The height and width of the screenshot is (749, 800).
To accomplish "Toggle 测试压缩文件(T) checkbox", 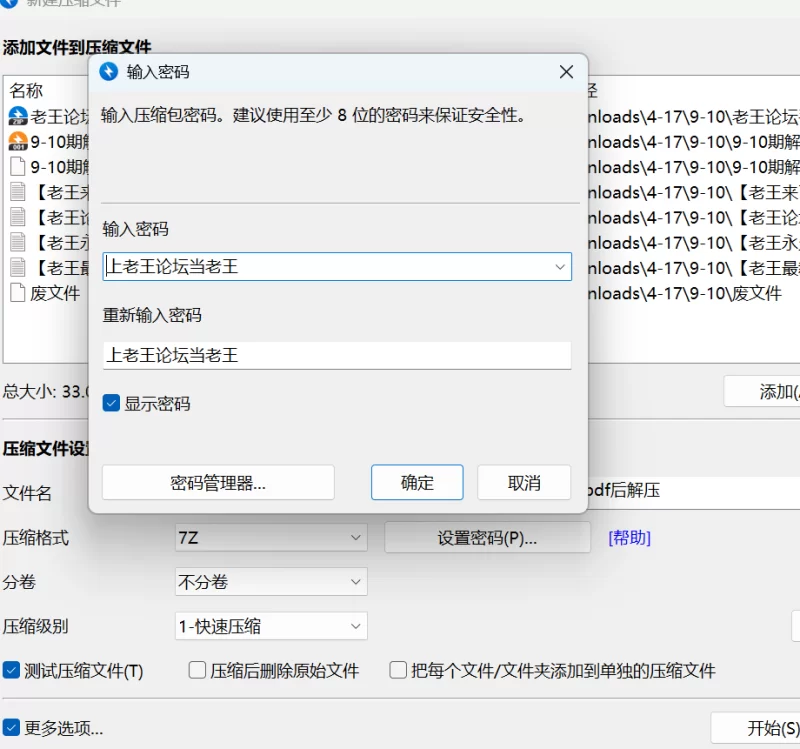I will pos(11,670).
